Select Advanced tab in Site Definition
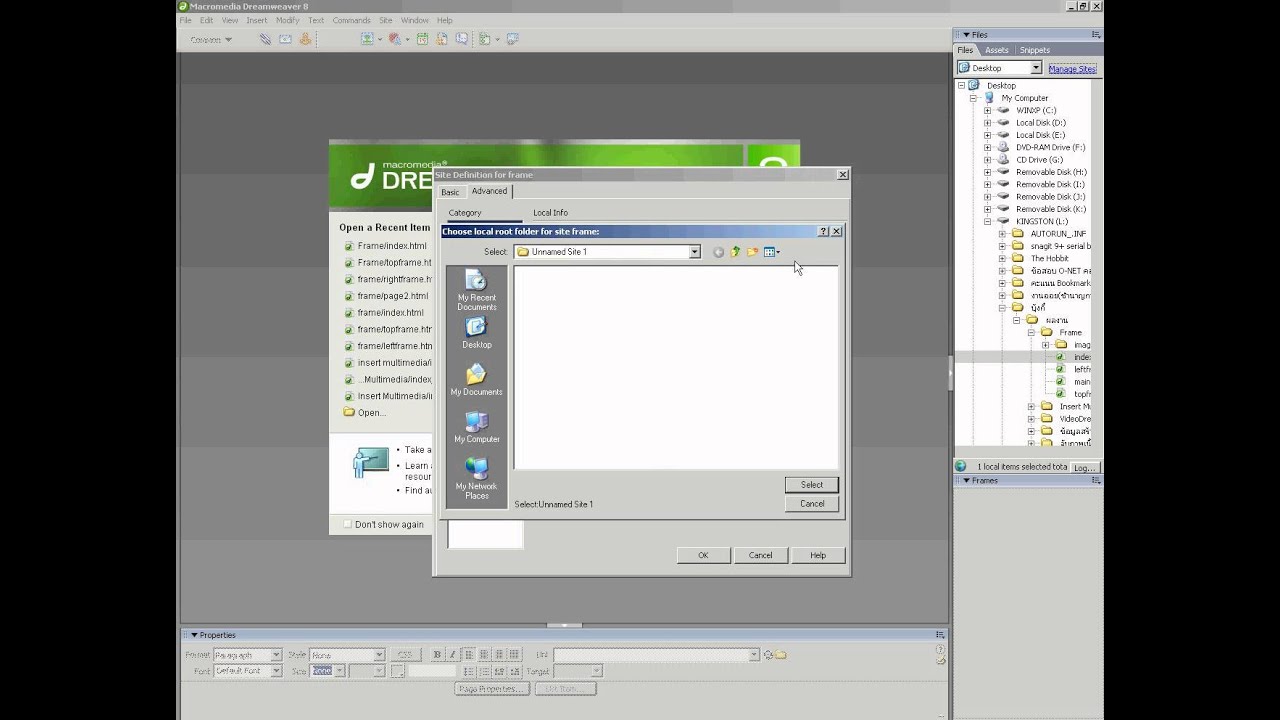The width and height of the screenshot is (1280, 720). tap(489, 191)
